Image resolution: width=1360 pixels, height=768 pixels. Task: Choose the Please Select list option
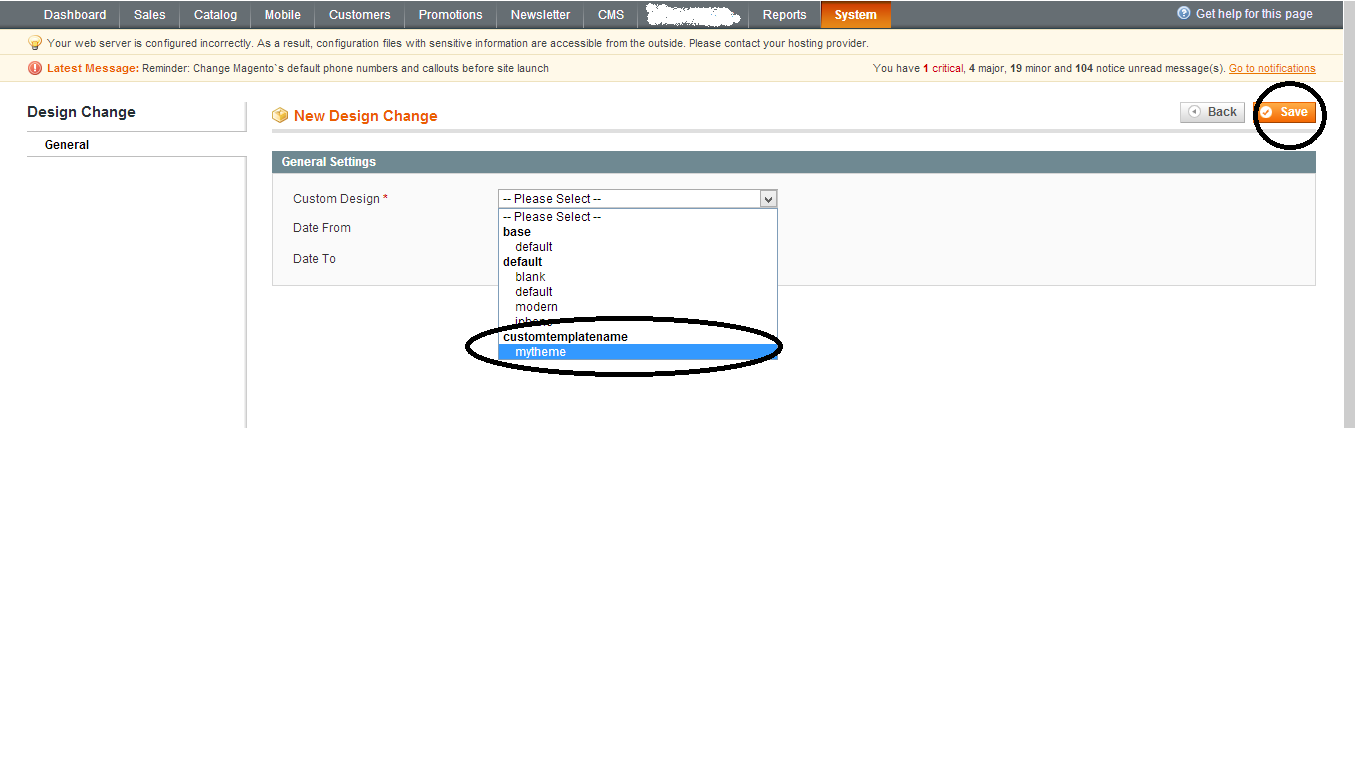click(551, 217)
